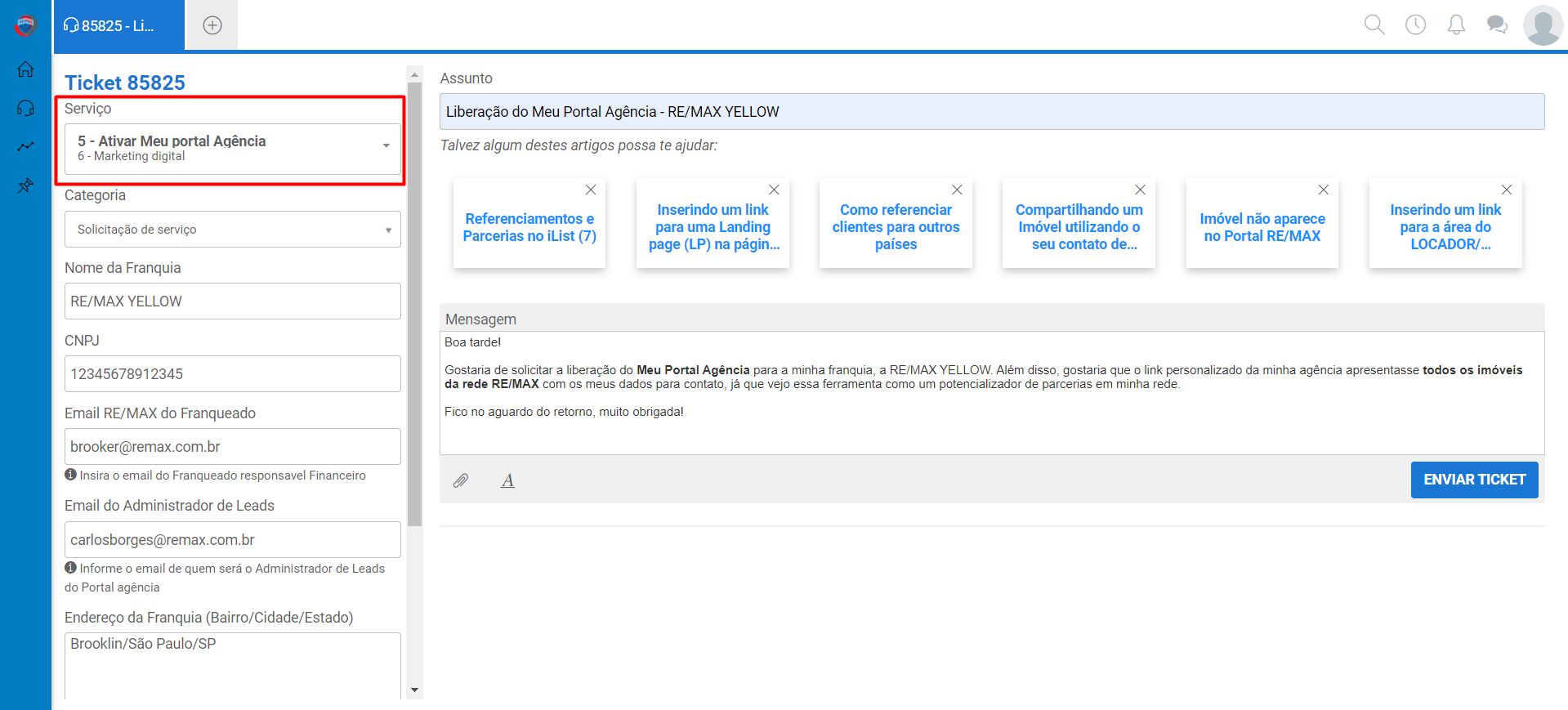Expand the Serviço dropdown

[233, 148]
